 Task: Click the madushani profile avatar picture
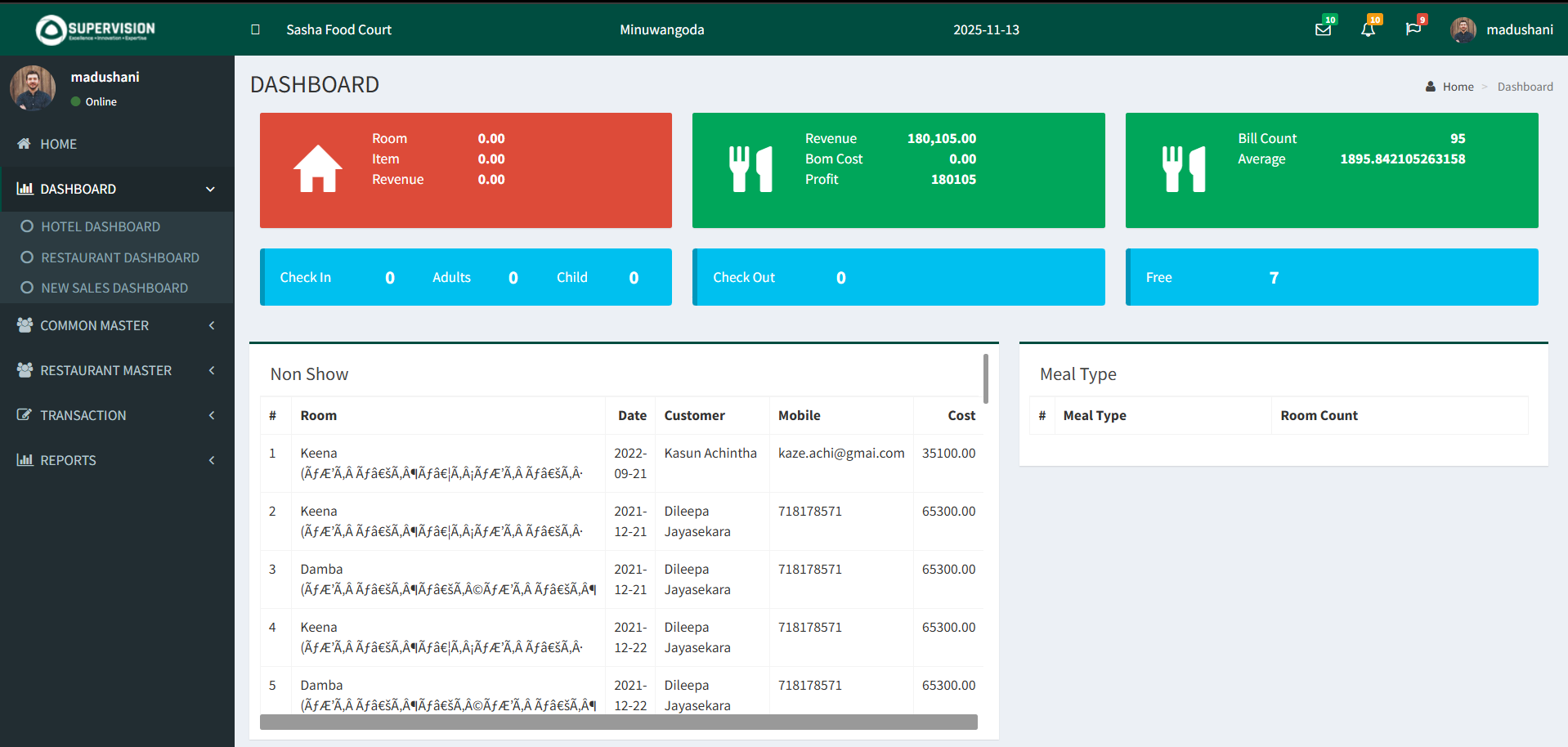tap(1463, 29)
